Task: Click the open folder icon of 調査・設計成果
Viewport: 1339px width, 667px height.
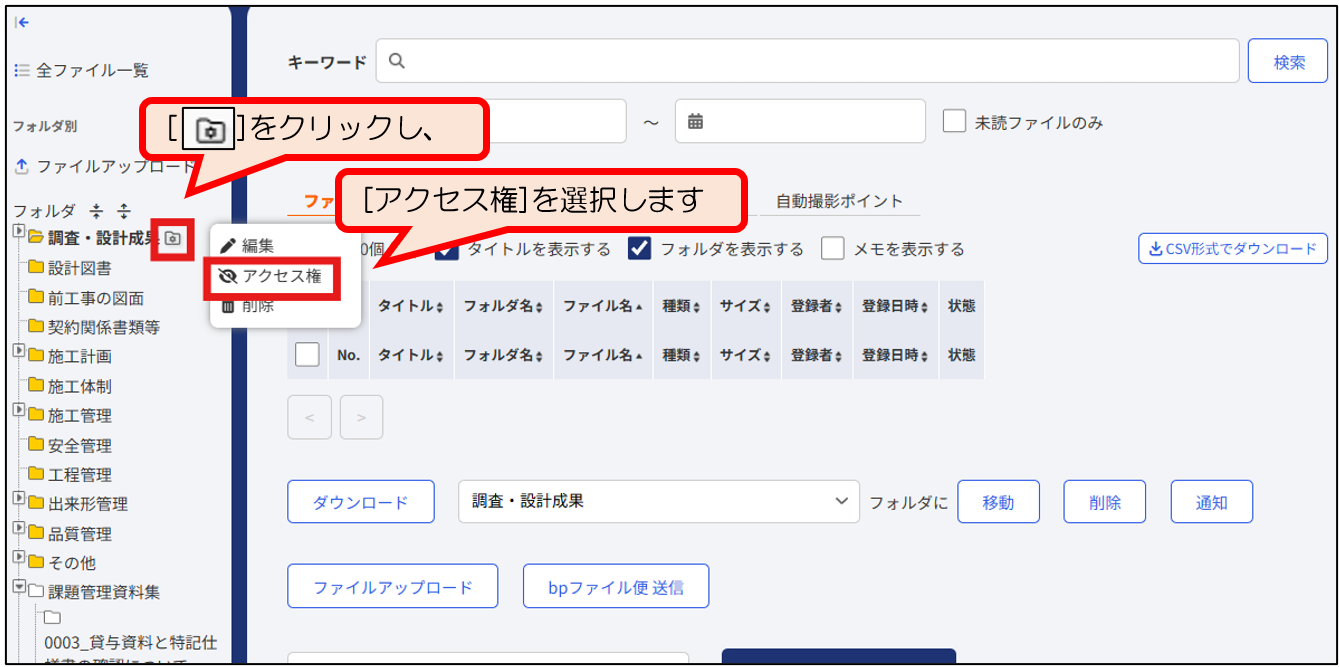Action: 37,238
